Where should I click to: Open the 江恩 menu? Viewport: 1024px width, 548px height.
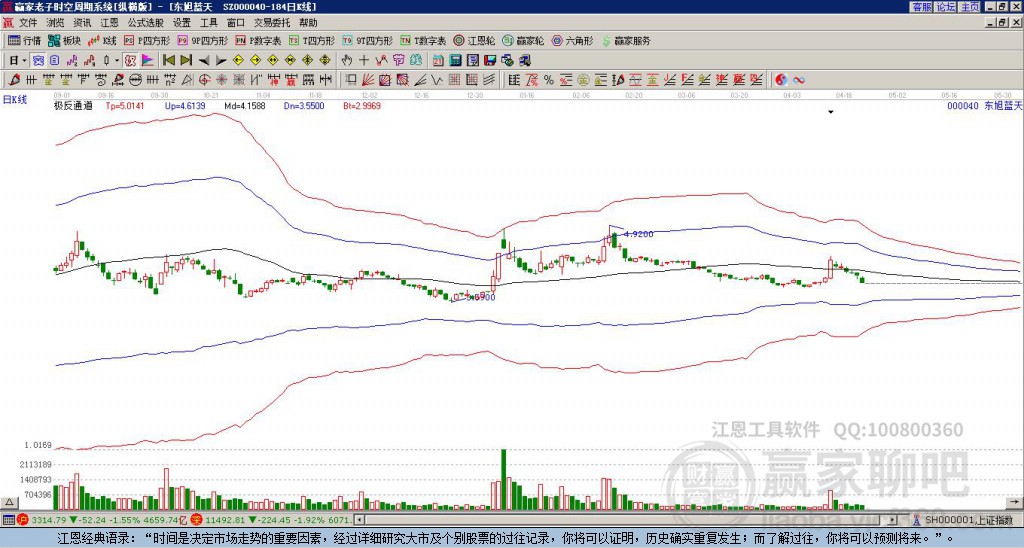pyautogui.click(x=109, y=23)
